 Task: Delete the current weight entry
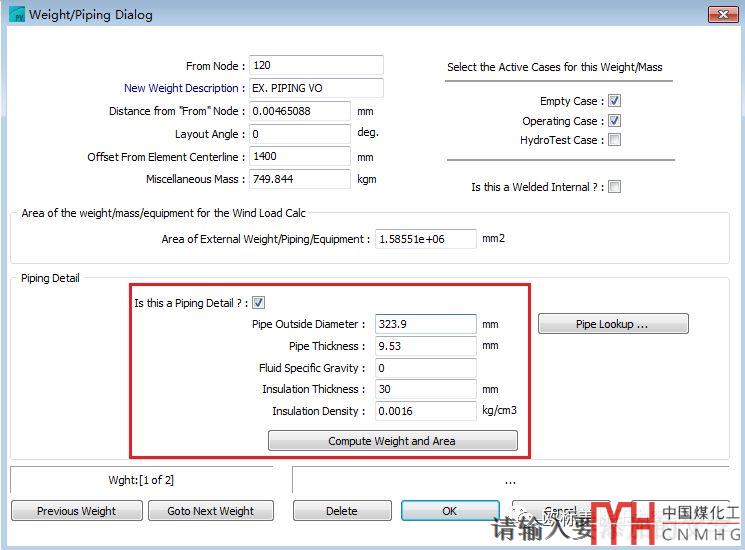pos(341,511)
